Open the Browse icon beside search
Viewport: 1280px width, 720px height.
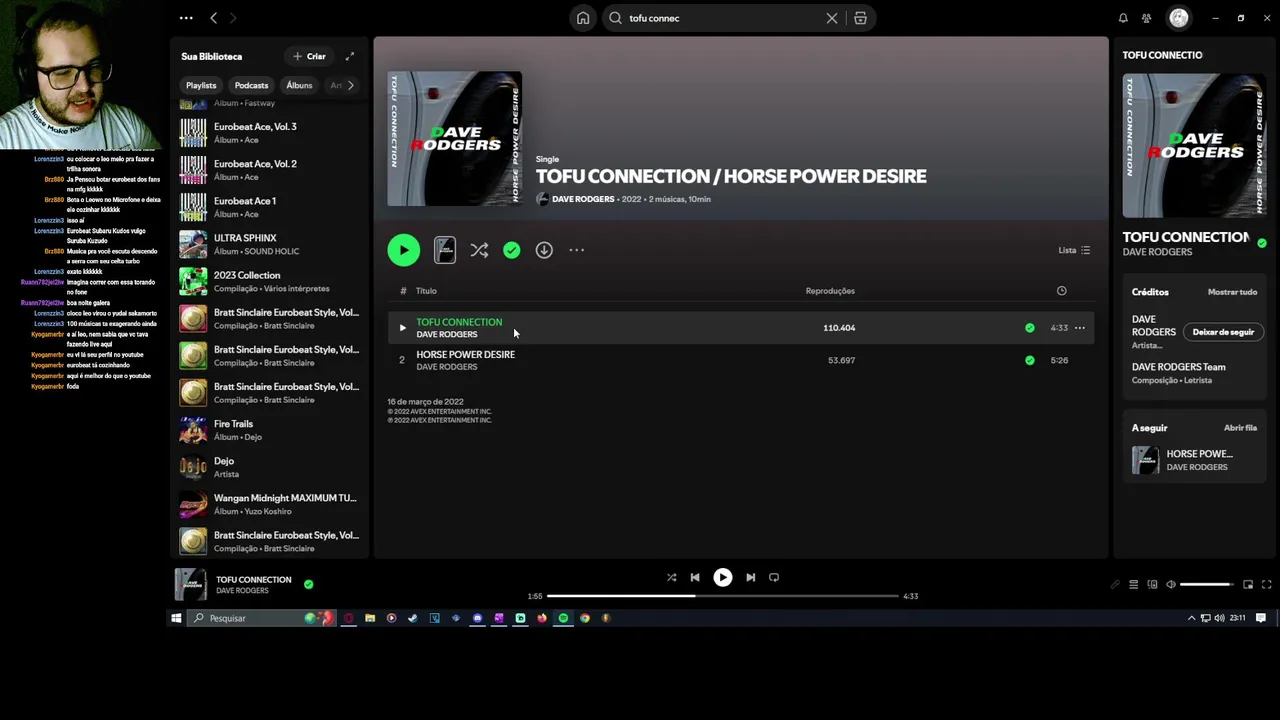[860, 18]
